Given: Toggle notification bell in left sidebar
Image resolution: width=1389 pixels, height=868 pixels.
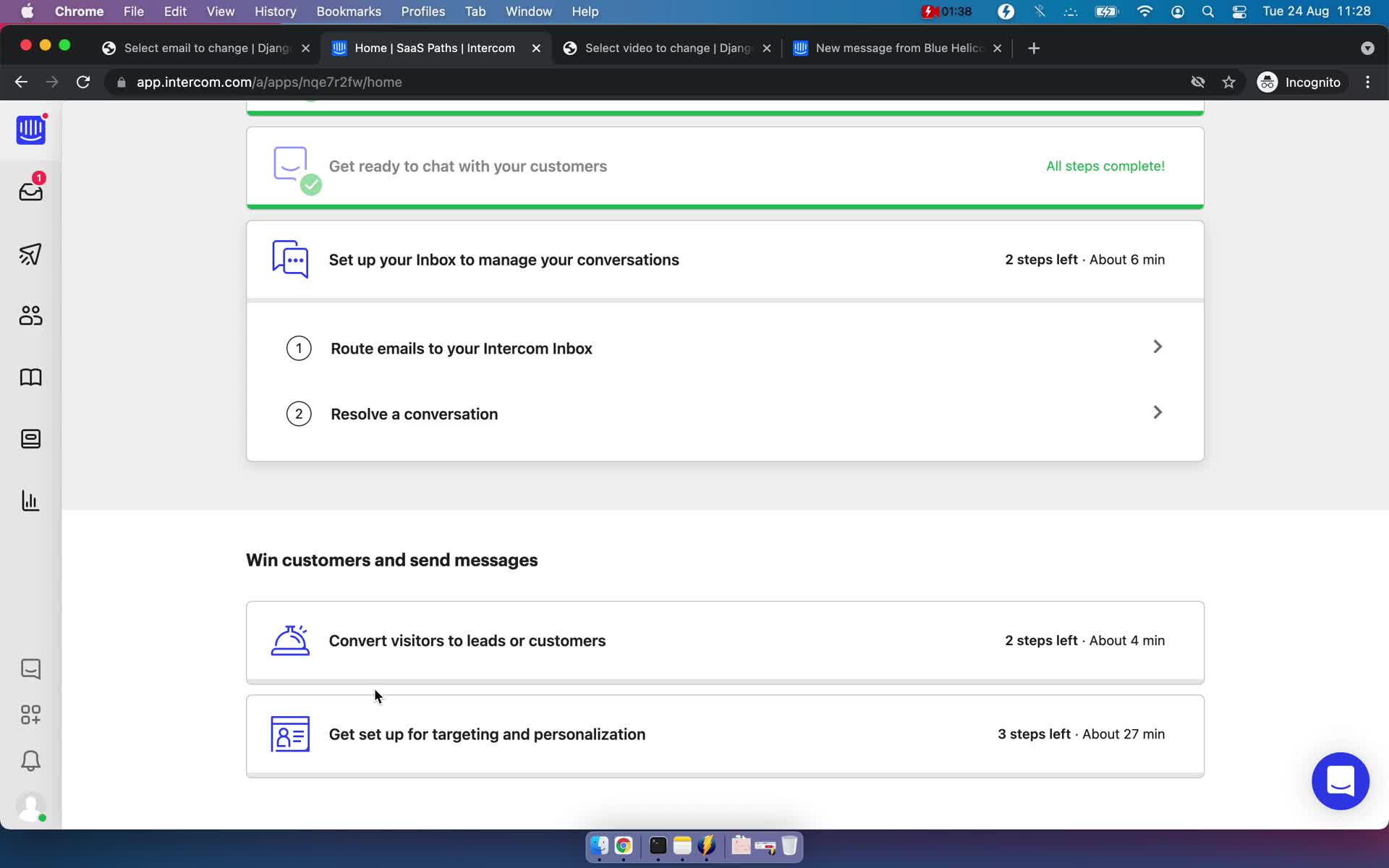Looking at the screenshot, I should pyautogui.click(x=30, y=761).
